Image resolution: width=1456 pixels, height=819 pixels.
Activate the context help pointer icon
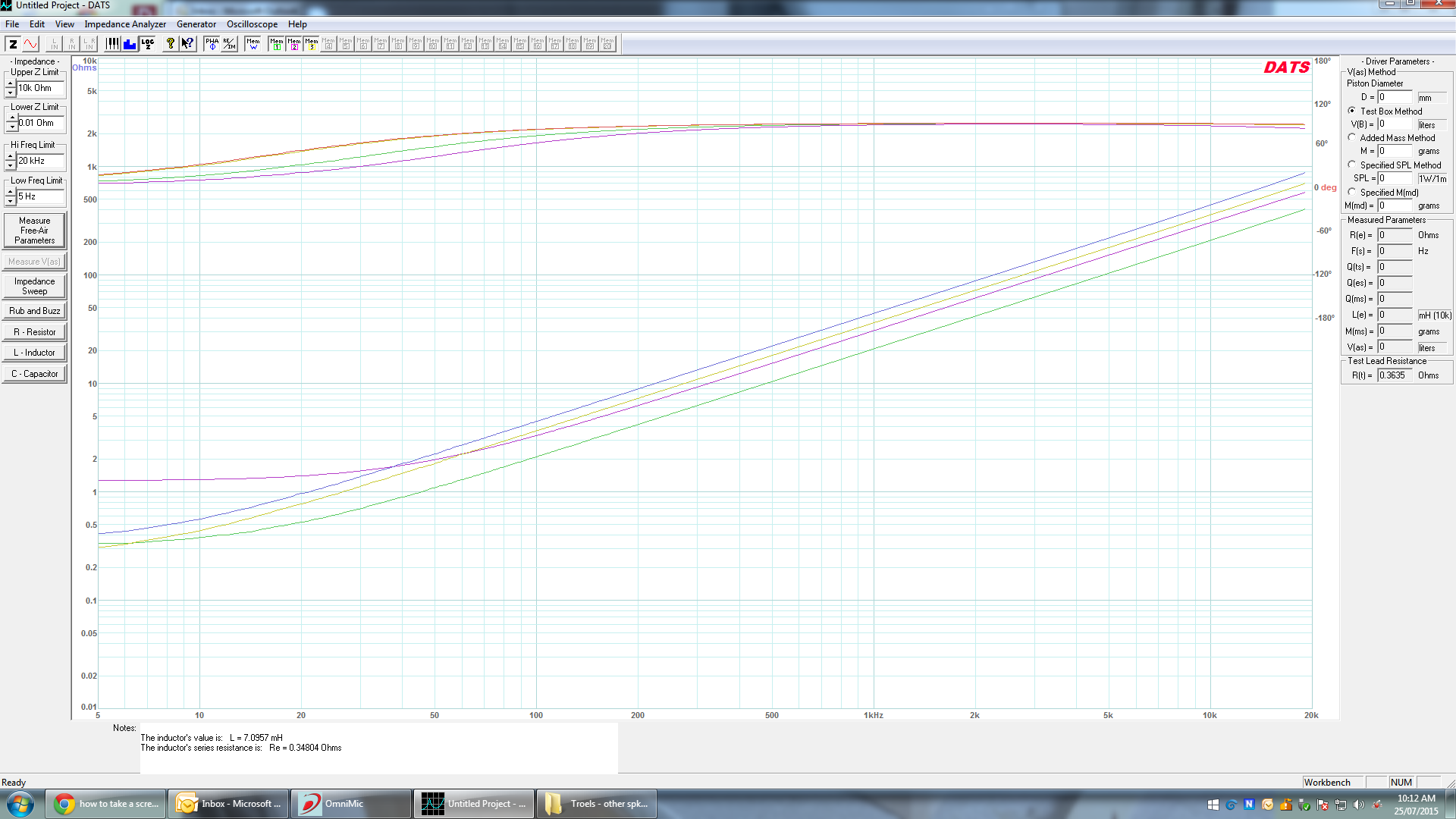(187, 44)
